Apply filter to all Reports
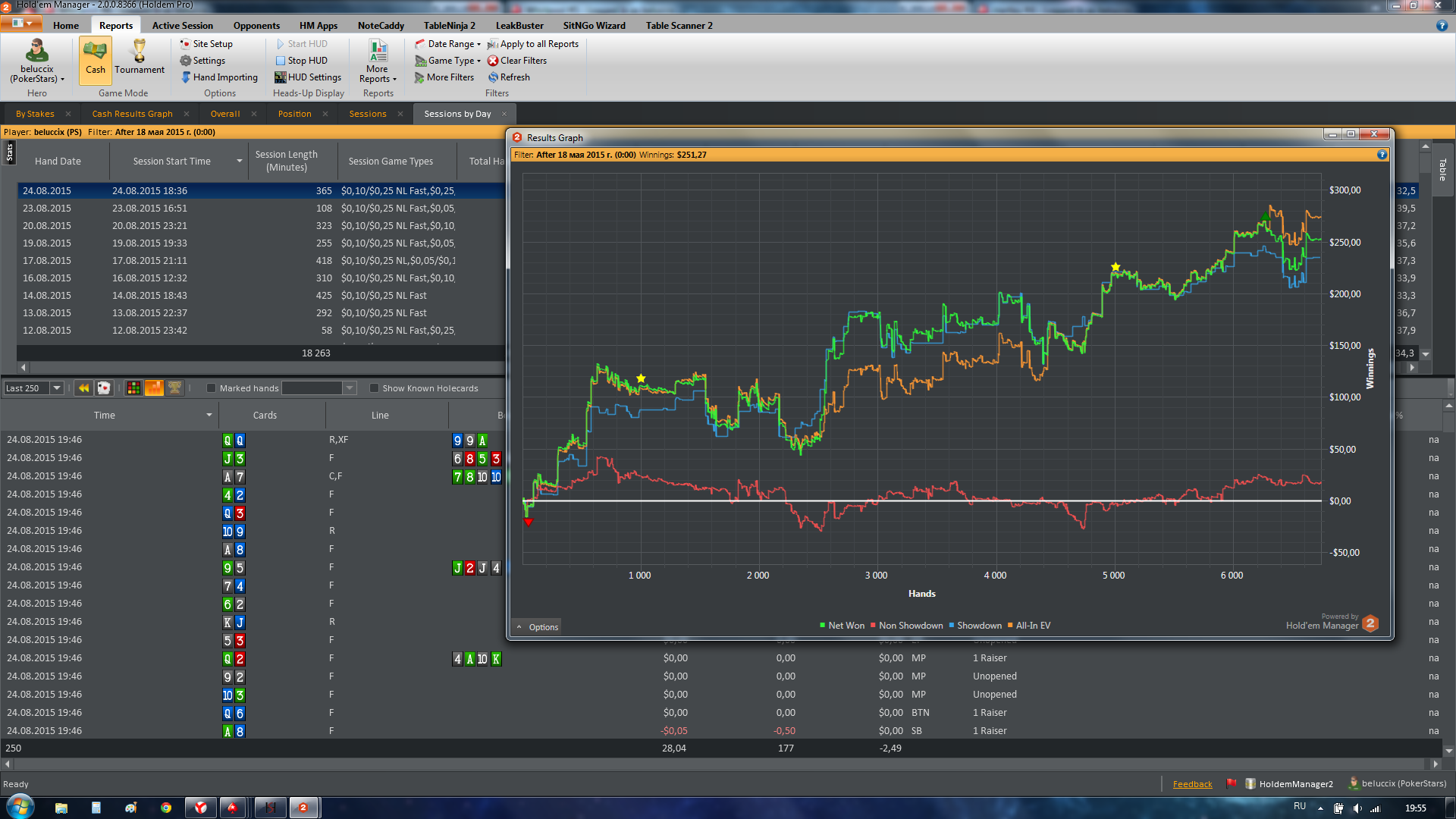The image size is (1456, 819). coord(533,44)
